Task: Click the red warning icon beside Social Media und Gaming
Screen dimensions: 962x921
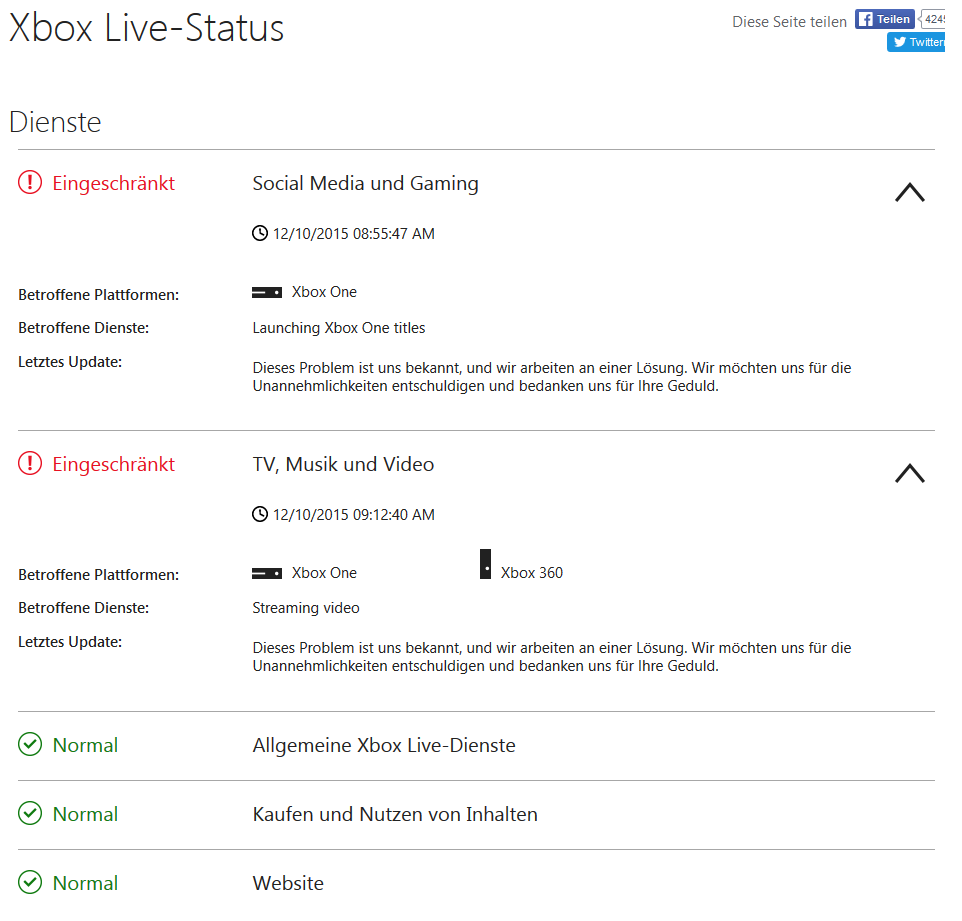Action: tap(30, 183)
